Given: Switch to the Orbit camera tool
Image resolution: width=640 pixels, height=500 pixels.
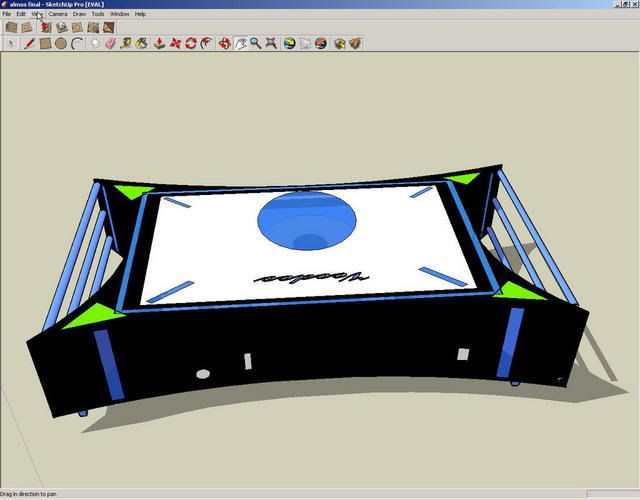Looking at the screenshot, I should tap(224, 44).
